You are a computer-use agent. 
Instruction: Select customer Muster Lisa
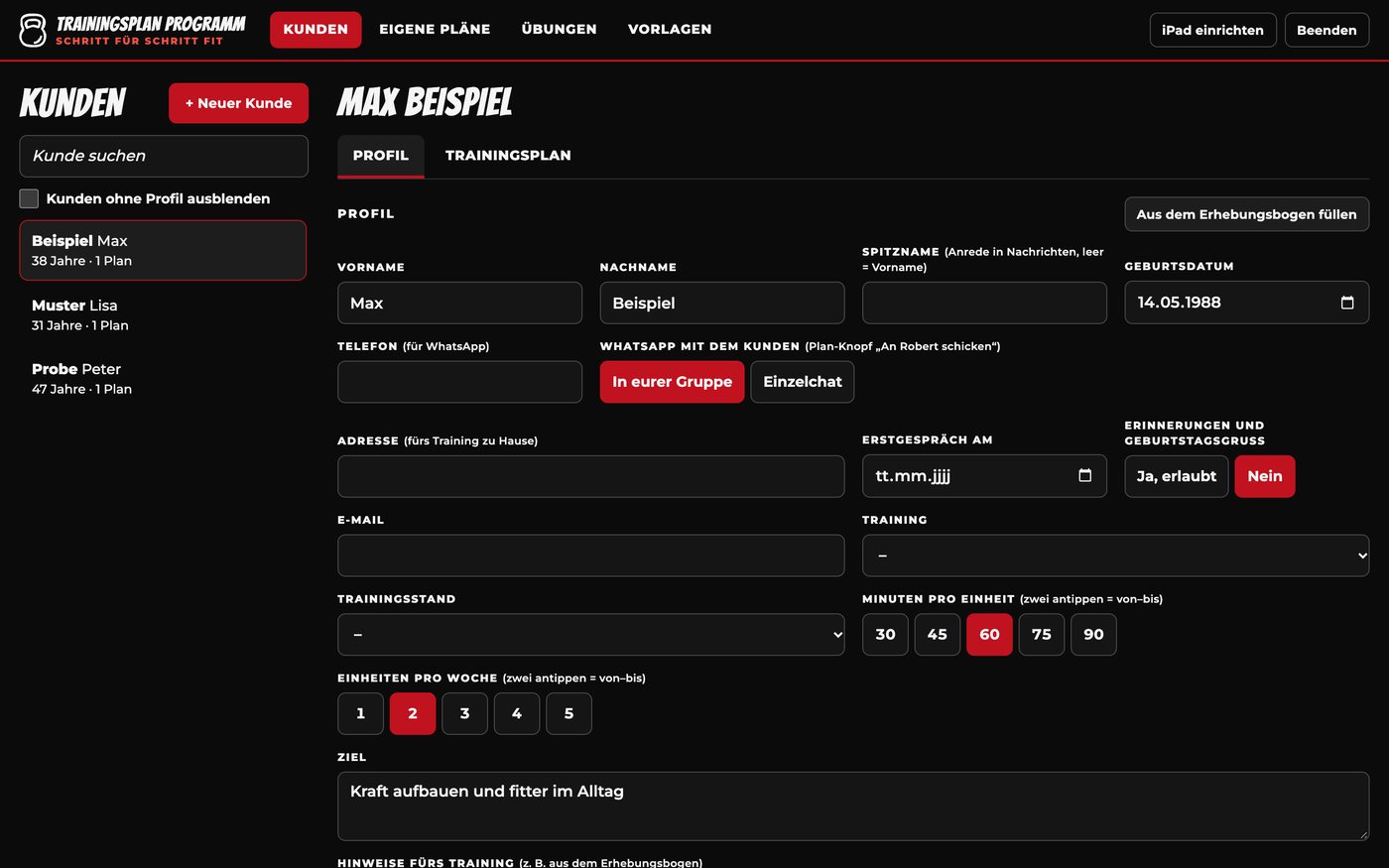(x=163, y=314)
